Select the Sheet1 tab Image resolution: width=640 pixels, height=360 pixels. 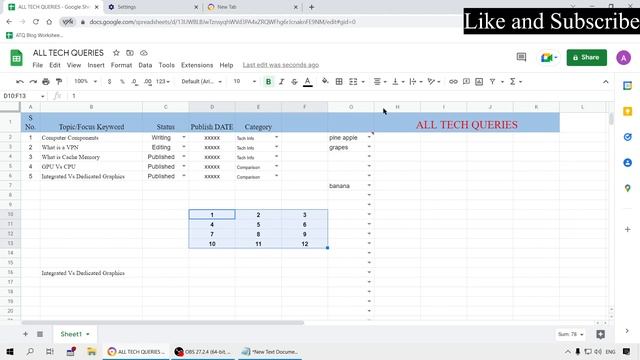(x=75, y=334)
